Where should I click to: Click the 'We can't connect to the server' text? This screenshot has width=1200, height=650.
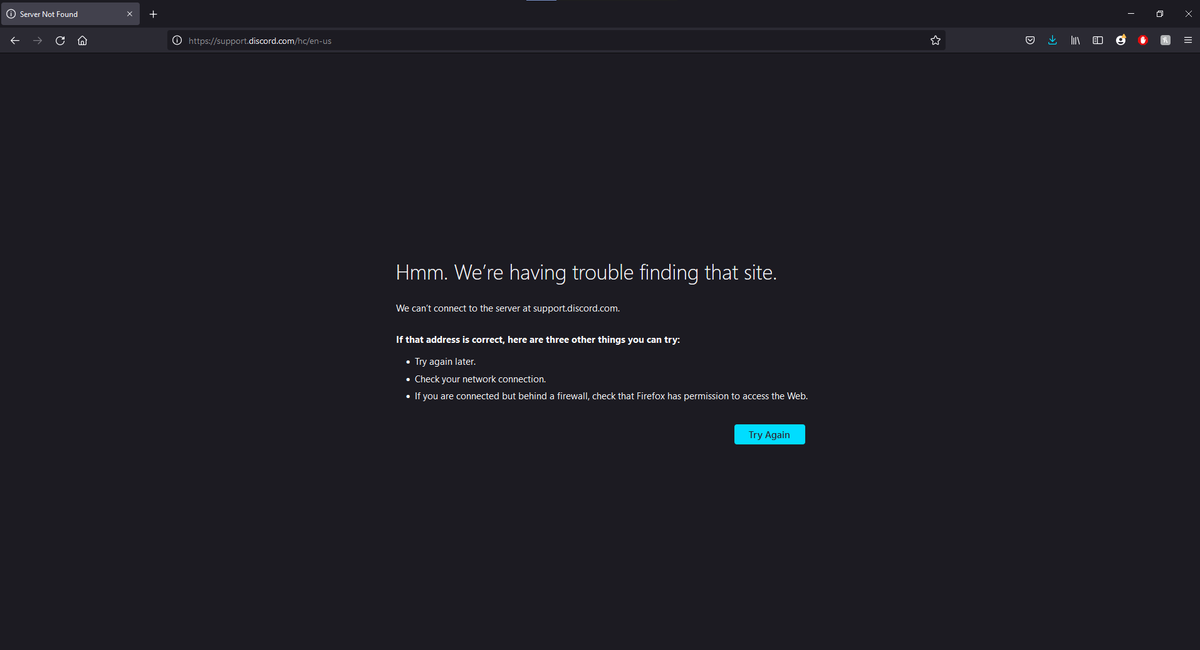[508, 308]
